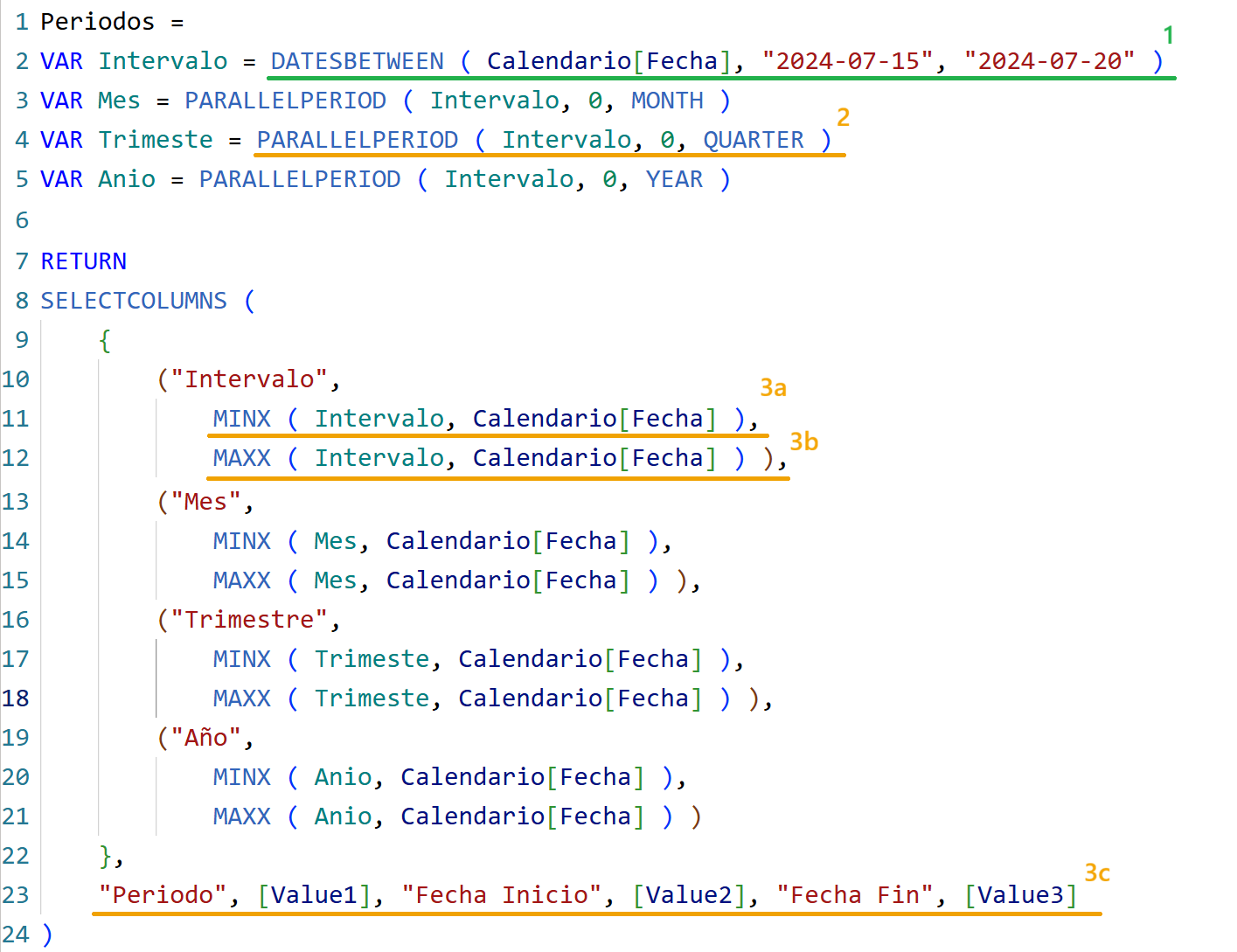Click the opening curly brace on line 9
The width and height of the screenshot is (1237, 952).
(105, 340)
